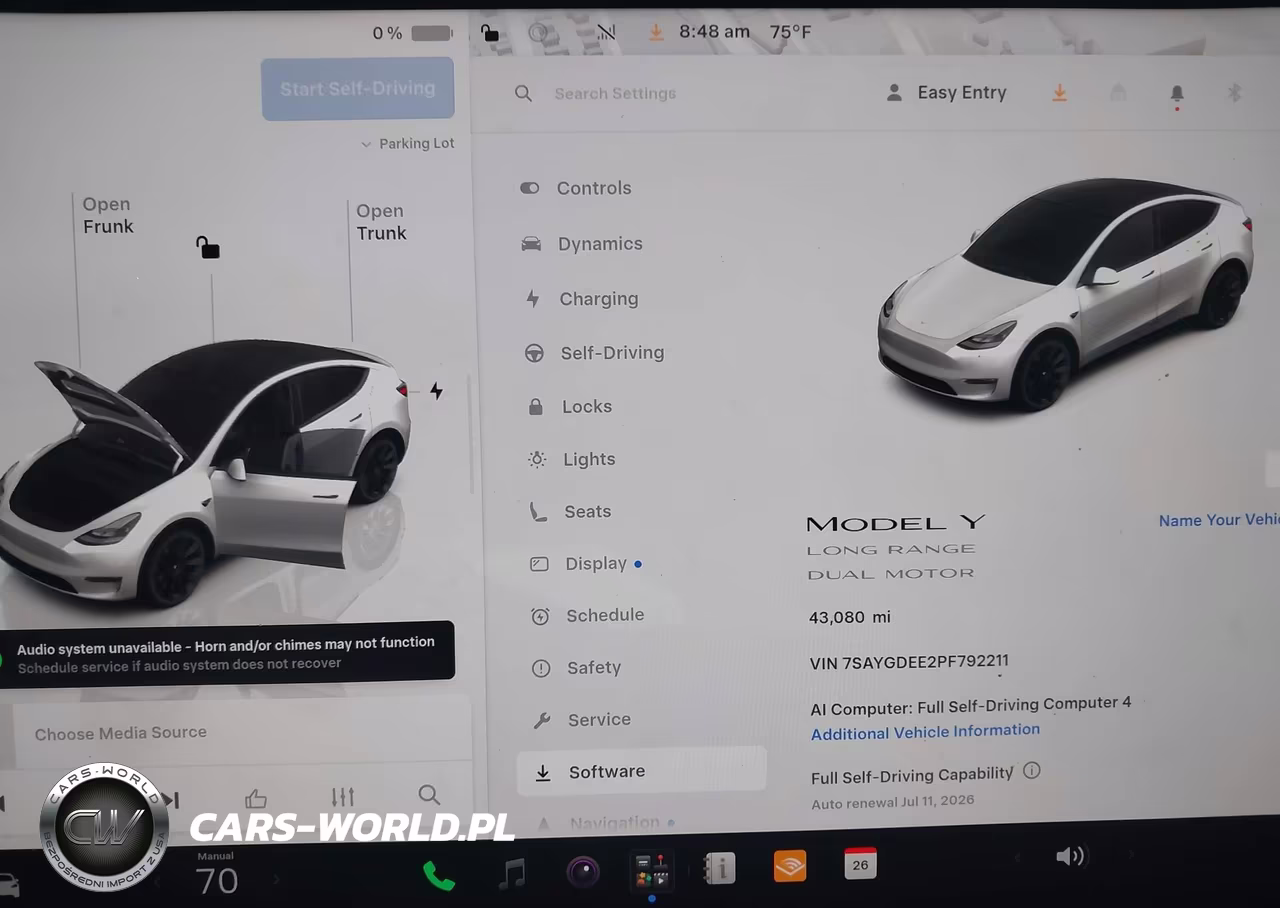The height and width of the screenshot is (908, 1280).
Task: Increase volume with the right arrow
Action: click(1133, 855)
